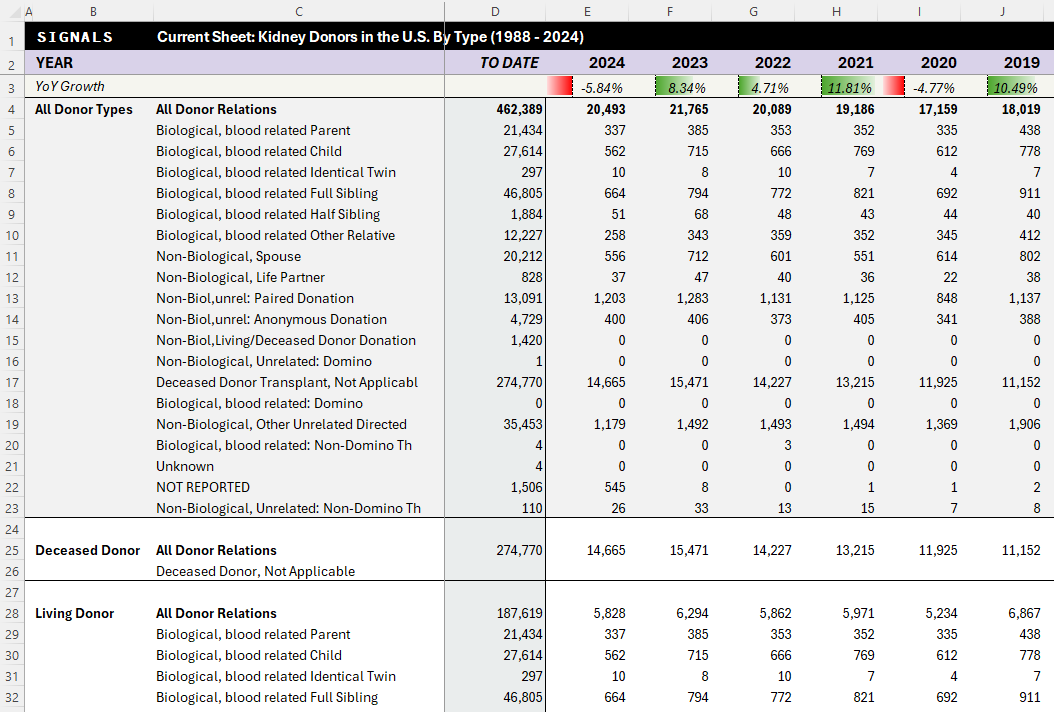The width and height of the screenshot is (1054, 712).
Task: Select row 24 header
Action: [11, 530]
